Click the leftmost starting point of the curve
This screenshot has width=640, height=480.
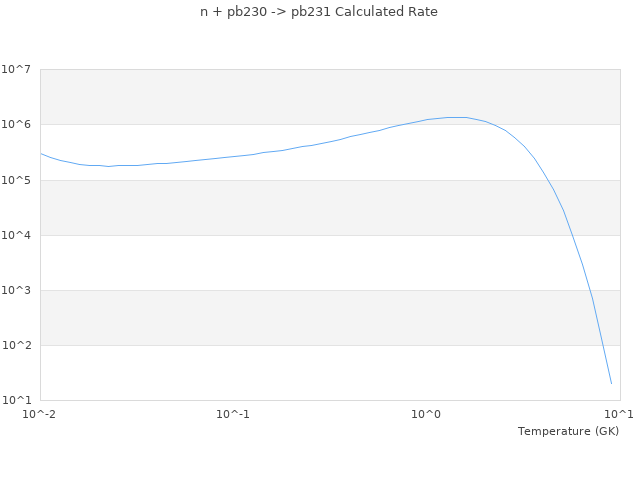pos(40,153)
